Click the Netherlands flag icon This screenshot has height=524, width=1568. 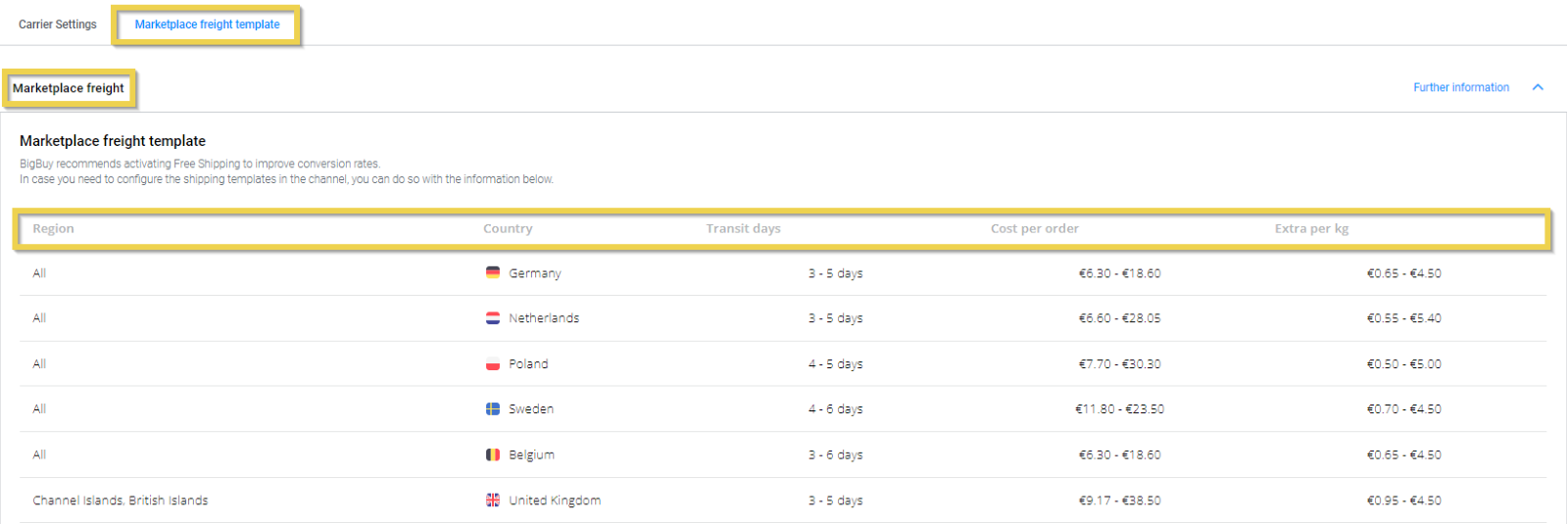tap(493, 318)
